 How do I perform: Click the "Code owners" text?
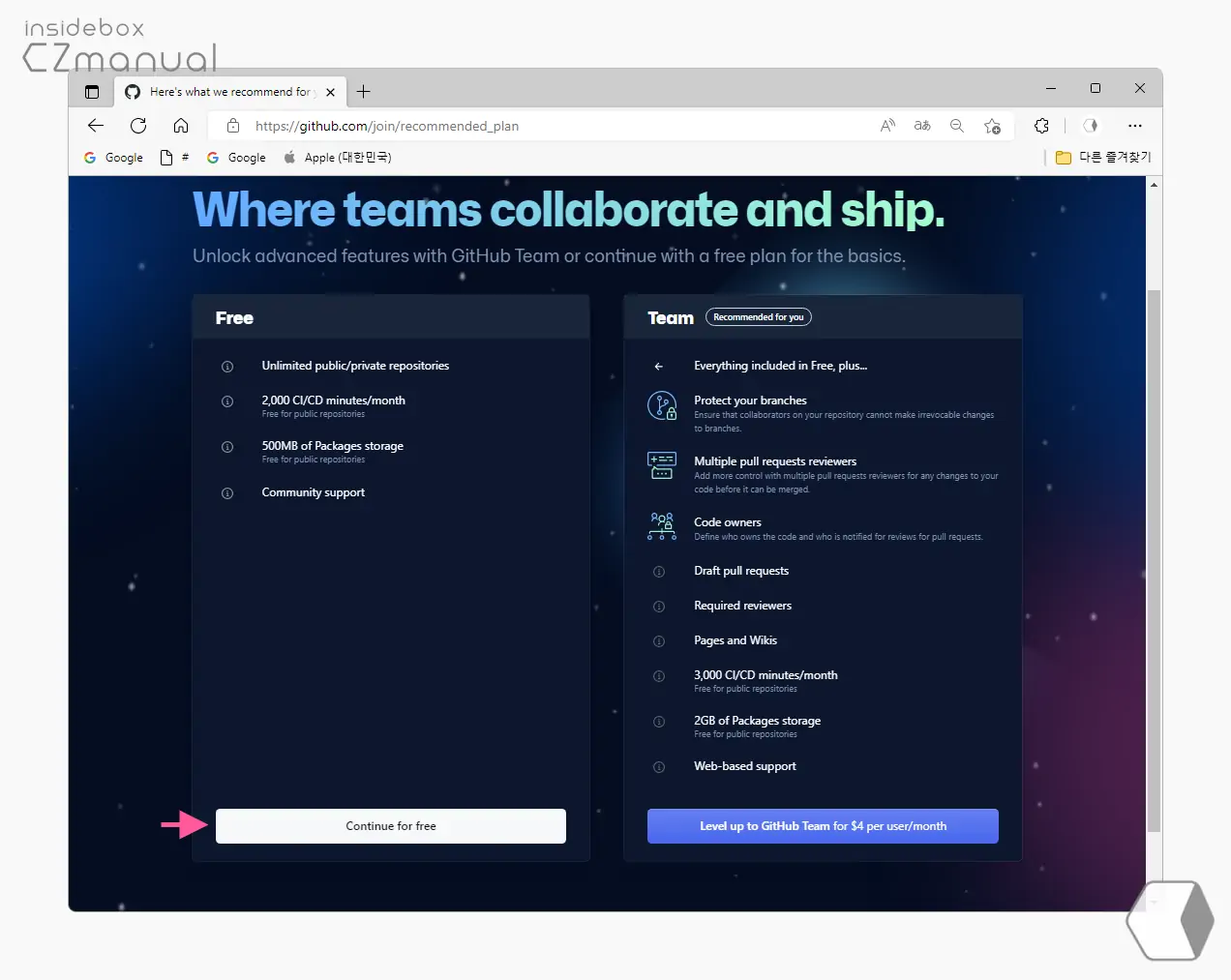(x=728, y=522)
